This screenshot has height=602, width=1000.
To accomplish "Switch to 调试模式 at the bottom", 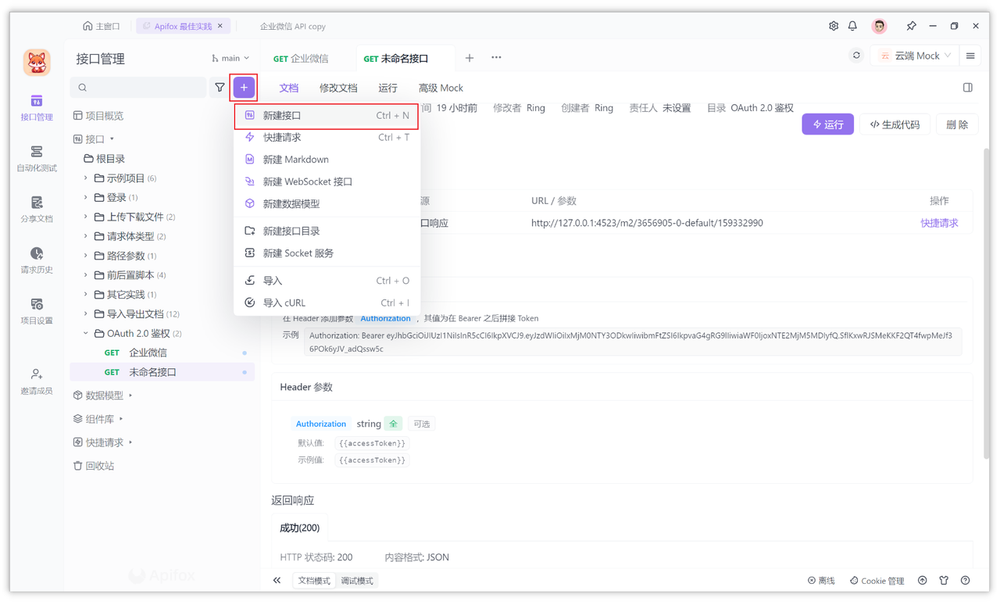I will click(357, 579).
